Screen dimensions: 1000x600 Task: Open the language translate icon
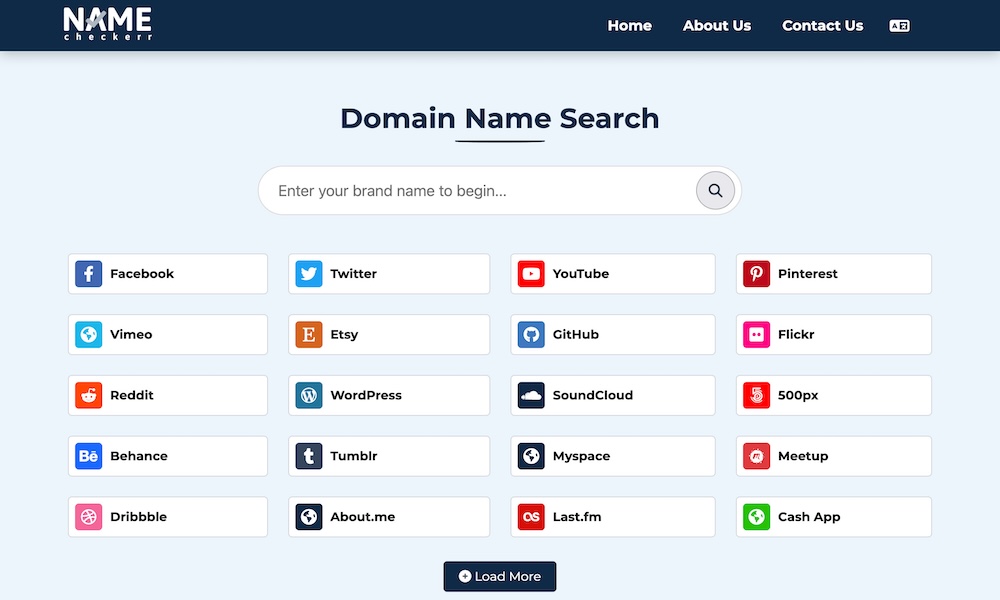click(899, 26)
